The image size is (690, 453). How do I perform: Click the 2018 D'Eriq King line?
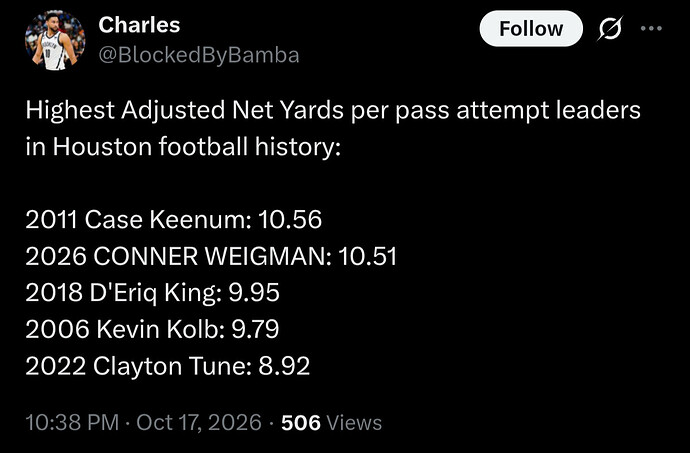coord(152,293)
